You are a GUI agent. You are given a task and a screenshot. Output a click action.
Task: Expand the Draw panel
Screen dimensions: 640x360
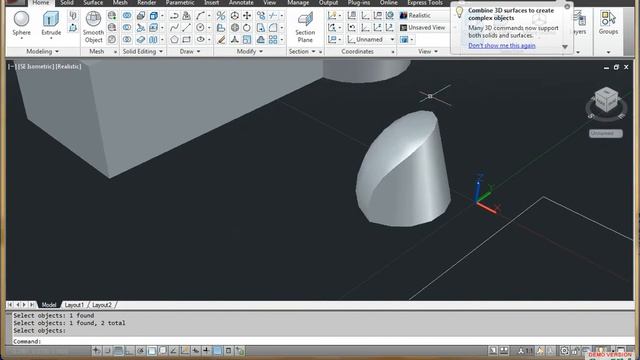(x=190, y=51)
